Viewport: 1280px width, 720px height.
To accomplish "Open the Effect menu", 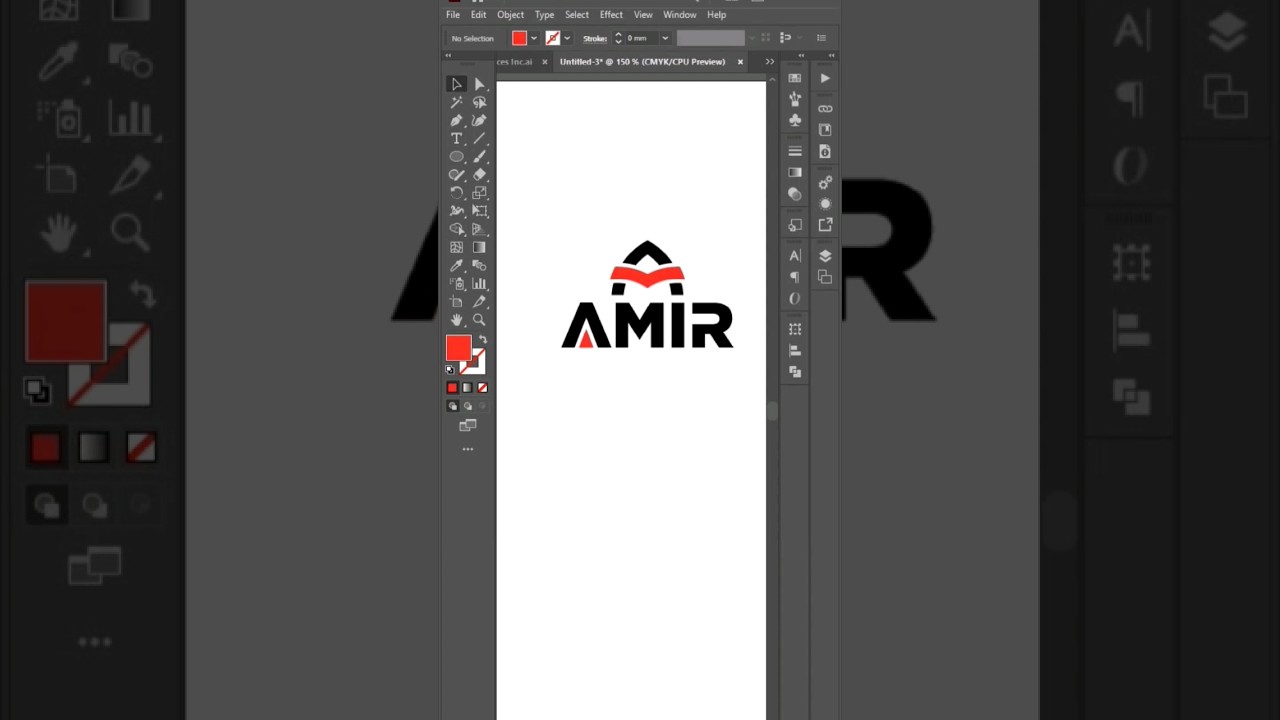I will coord(611,15).
